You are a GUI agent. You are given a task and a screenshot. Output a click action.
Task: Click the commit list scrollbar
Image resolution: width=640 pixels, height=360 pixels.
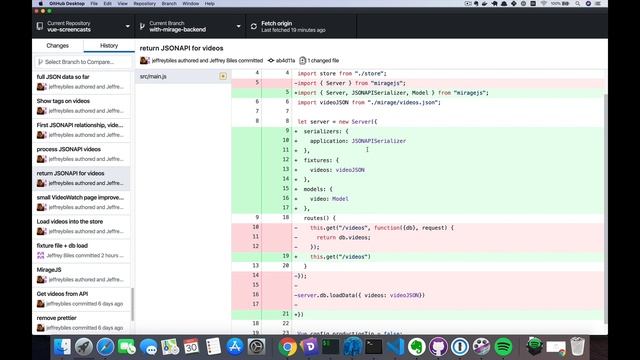(x=132, y=304)
